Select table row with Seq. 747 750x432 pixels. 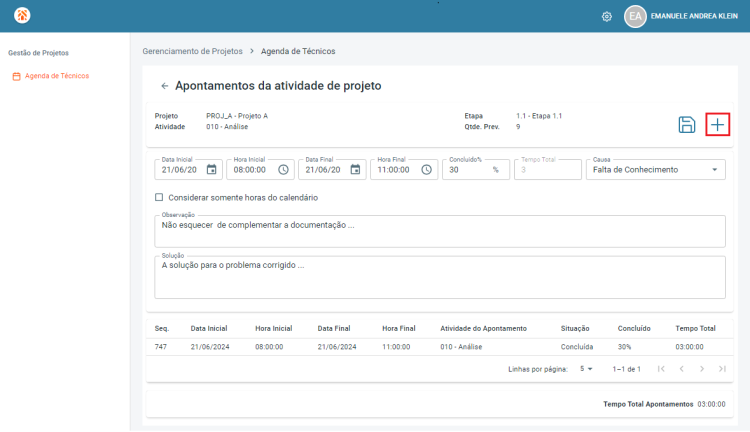pyautogui.click(x=440, y=347)
